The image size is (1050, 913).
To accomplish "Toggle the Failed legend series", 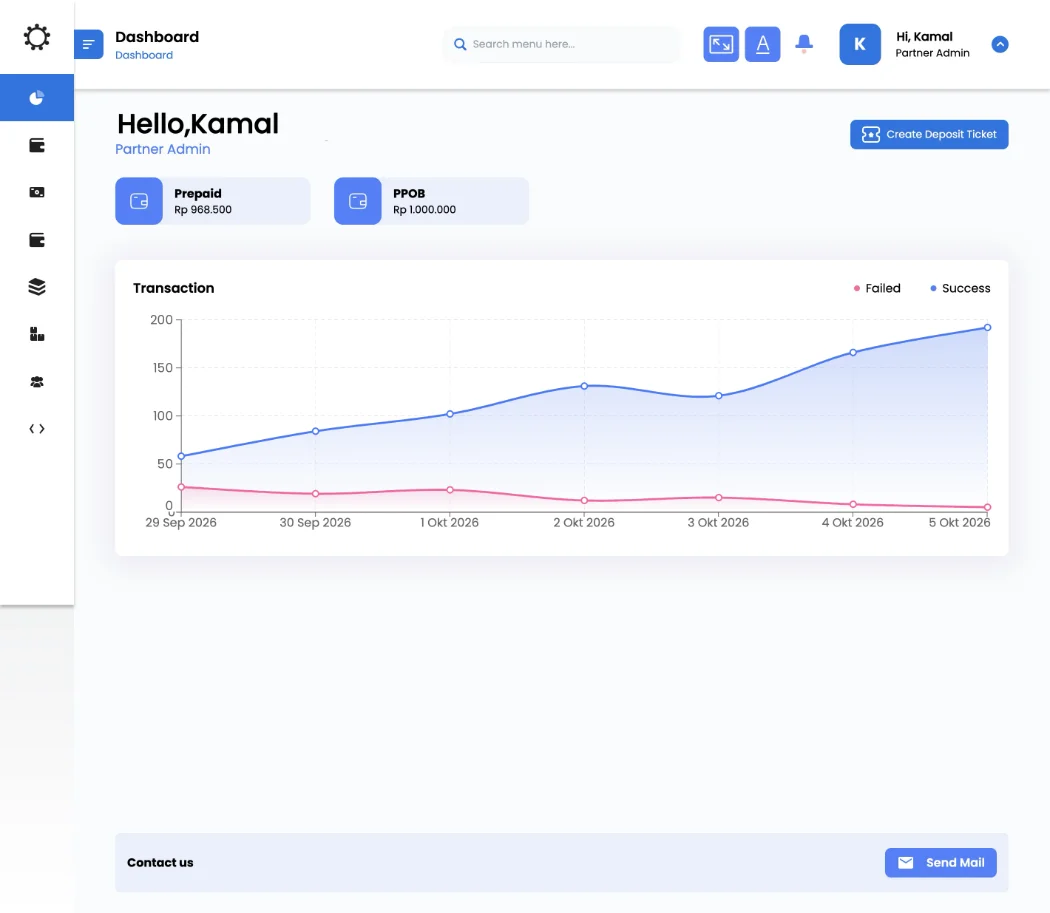I will (x=877, y=288).
